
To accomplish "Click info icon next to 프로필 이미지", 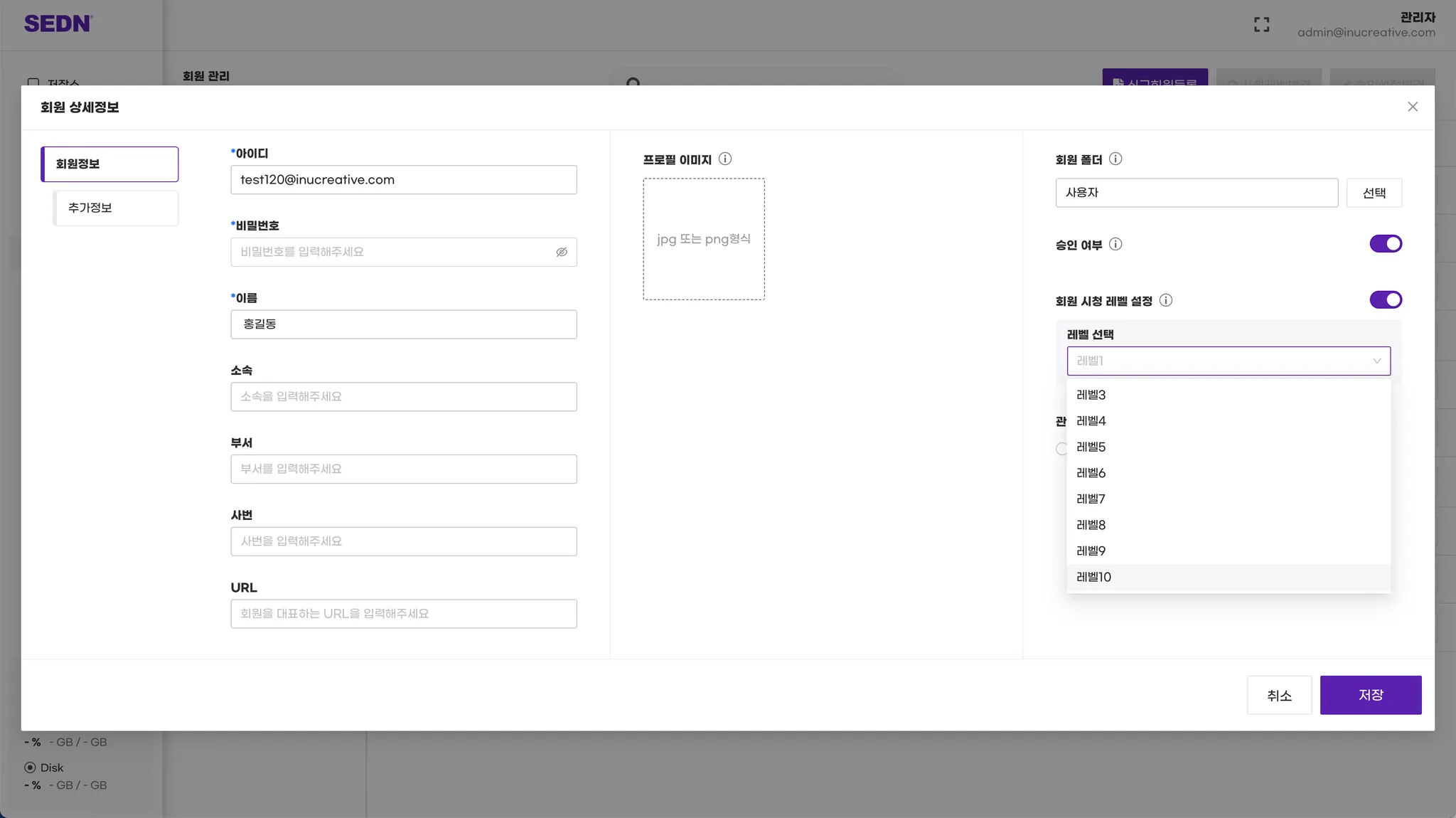I will tap(724, 159).
